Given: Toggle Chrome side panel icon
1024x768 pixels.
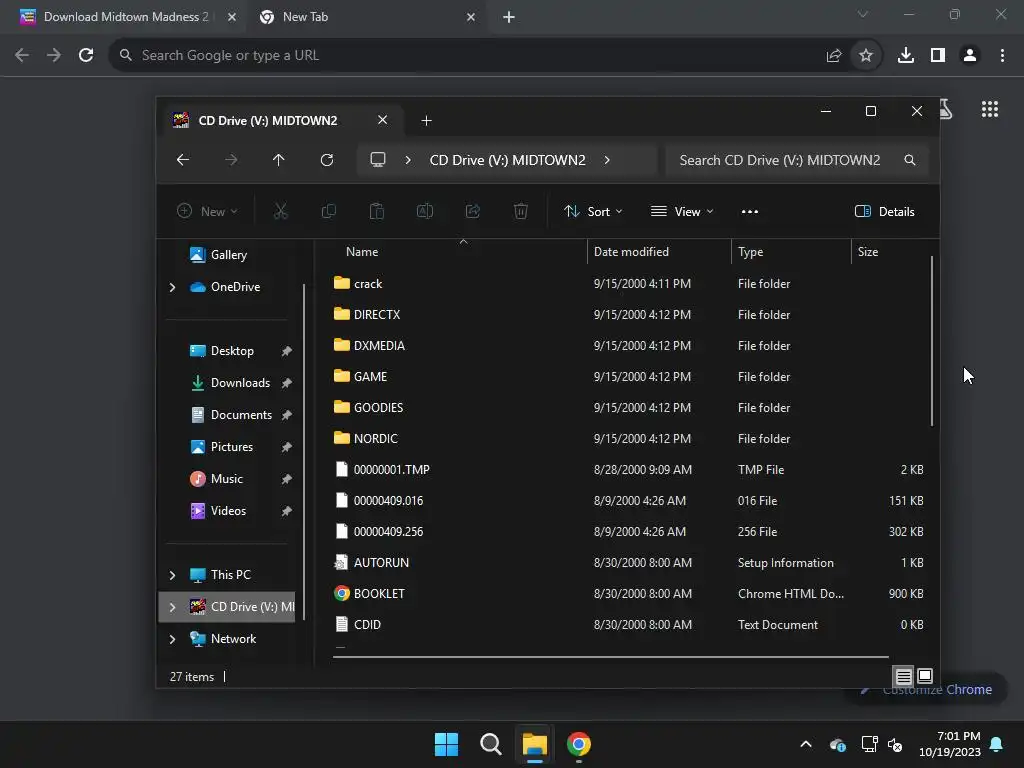Looking at the screenshot, I should pyautogui.click(x=938, y=56).
